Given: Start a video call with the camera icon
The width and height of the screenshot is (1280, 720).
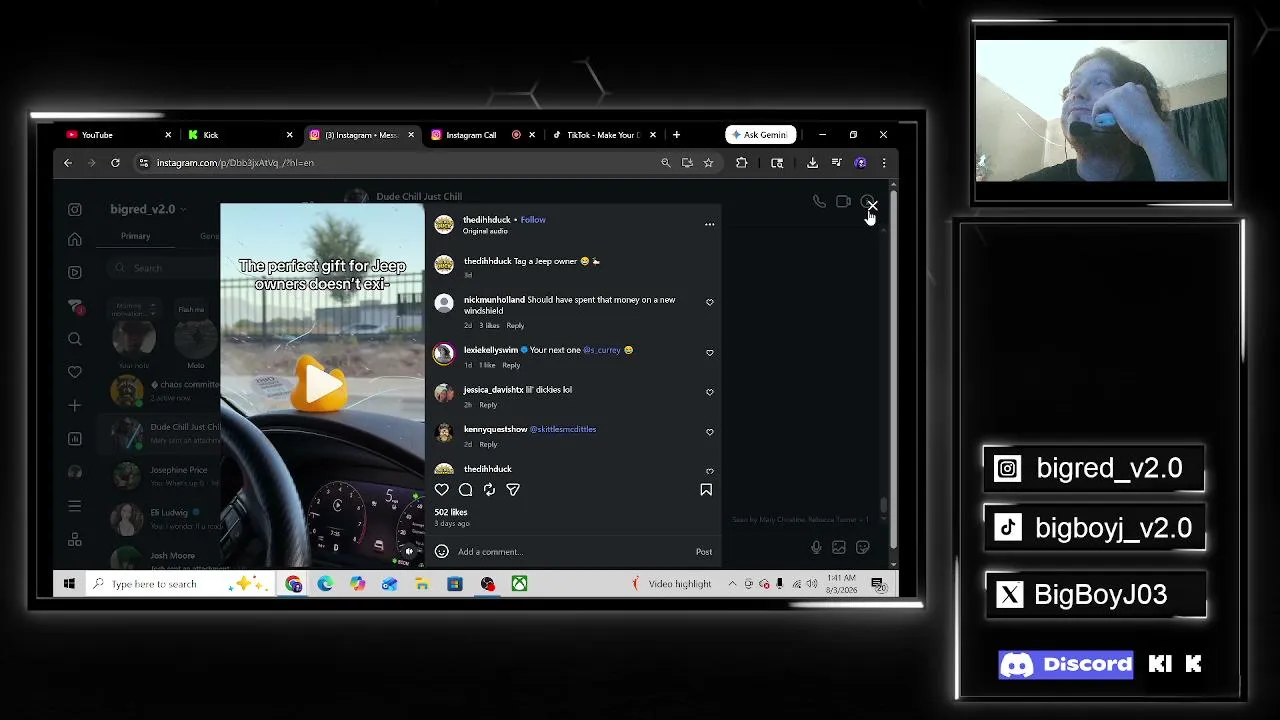Looking at the screenshot, I should [x=843, y=202].
